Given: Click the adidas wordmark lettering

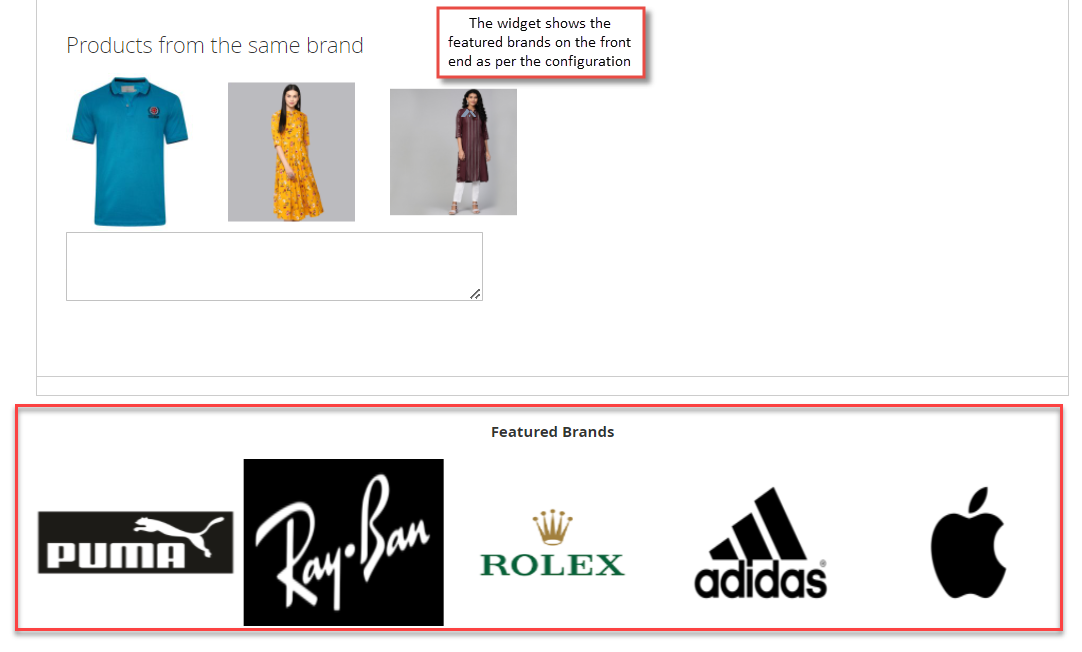Looking at the screenshot, I should coord(760,580).
